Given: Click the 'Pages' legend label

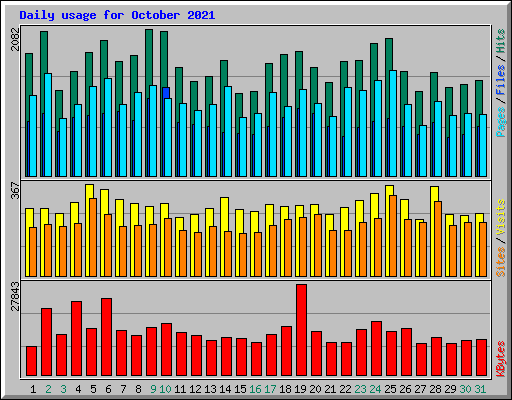Looking at the screenshot, I should coord(501,122).
